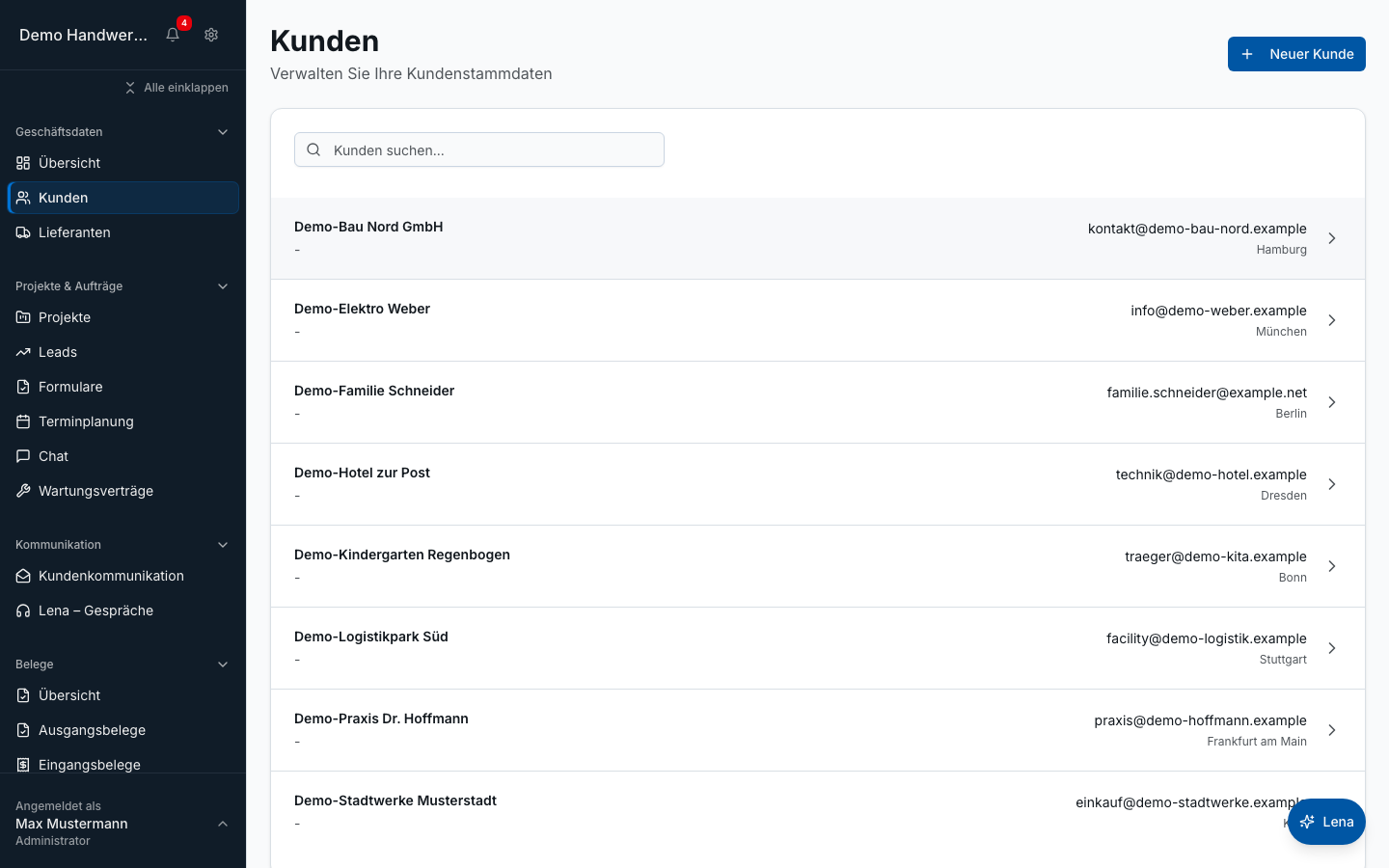
Task: Expand the Max Mustermann user menu
Action: pos(223,824)
